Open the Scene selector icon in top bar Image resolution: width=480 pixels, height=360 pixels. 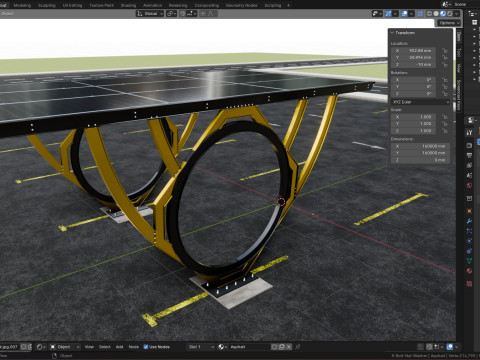point(445,4)
